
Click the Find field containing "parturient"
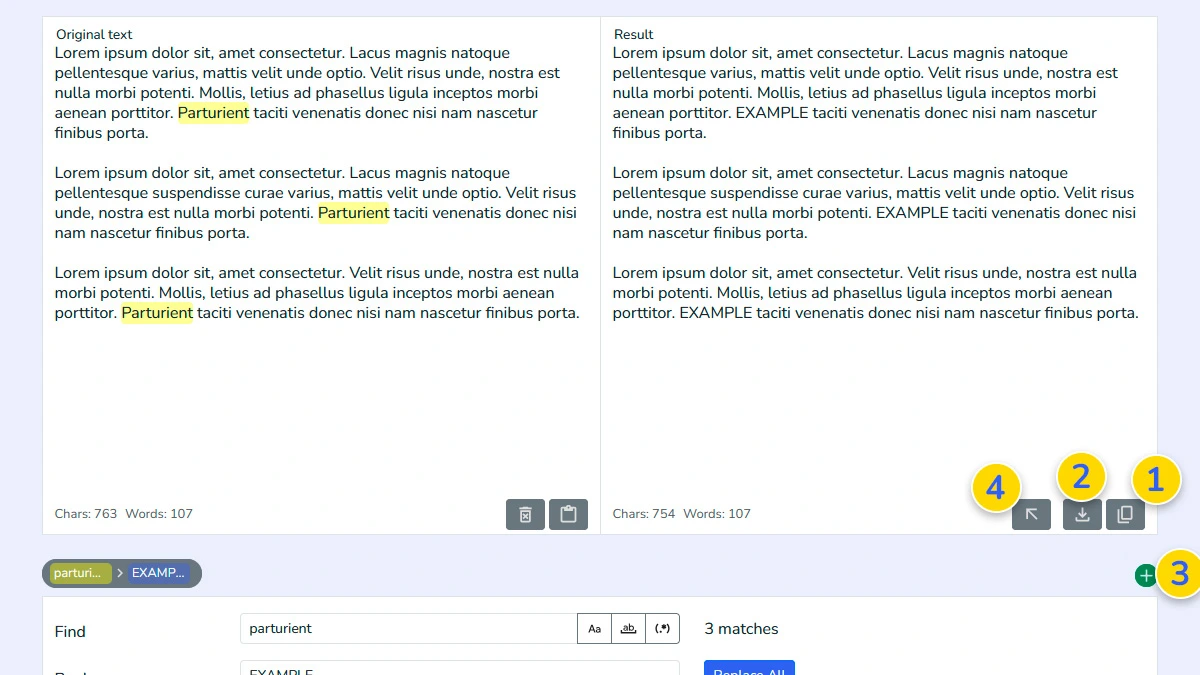(x=400, y=628)
